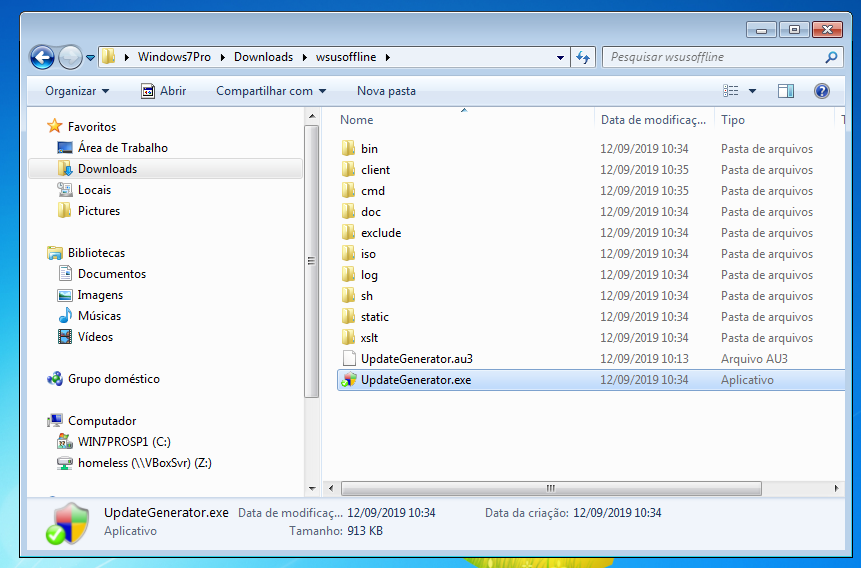Click Tamanho value 913 KB in details pane
The image size is (861, 568).
pos(365,531)
